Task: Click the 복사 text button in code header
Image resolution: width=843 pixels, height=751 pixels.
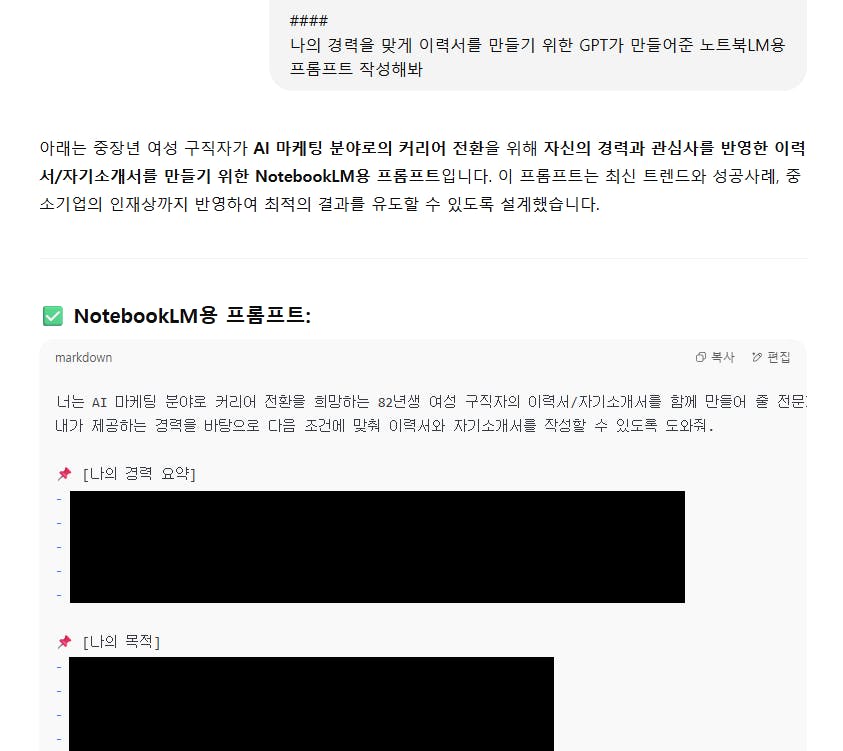Action: (x=723, y=357)
